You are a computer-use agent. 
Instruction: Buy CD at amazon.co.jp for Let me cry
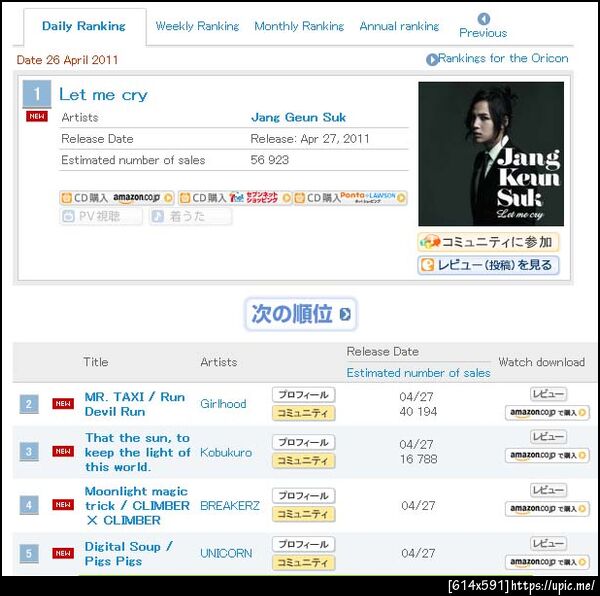click(x=117, y=198)
